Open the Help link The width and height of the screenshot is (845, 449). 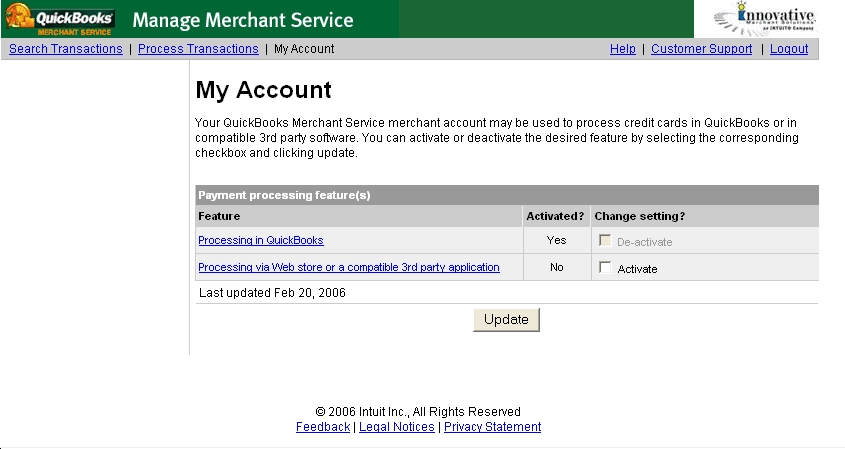[622, 49]
